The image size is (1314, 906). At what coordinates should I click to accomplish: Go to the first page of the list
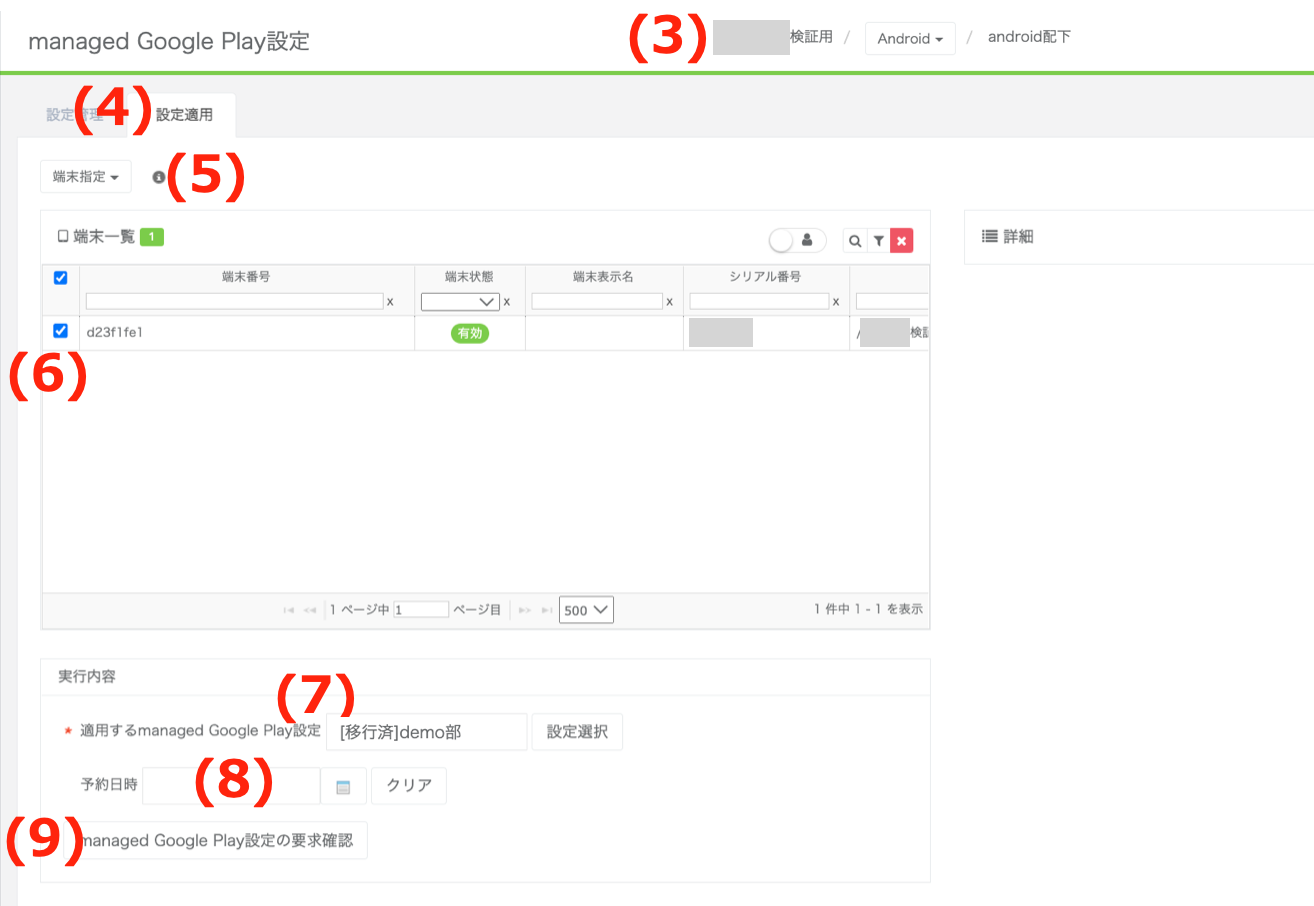point(289,609)
